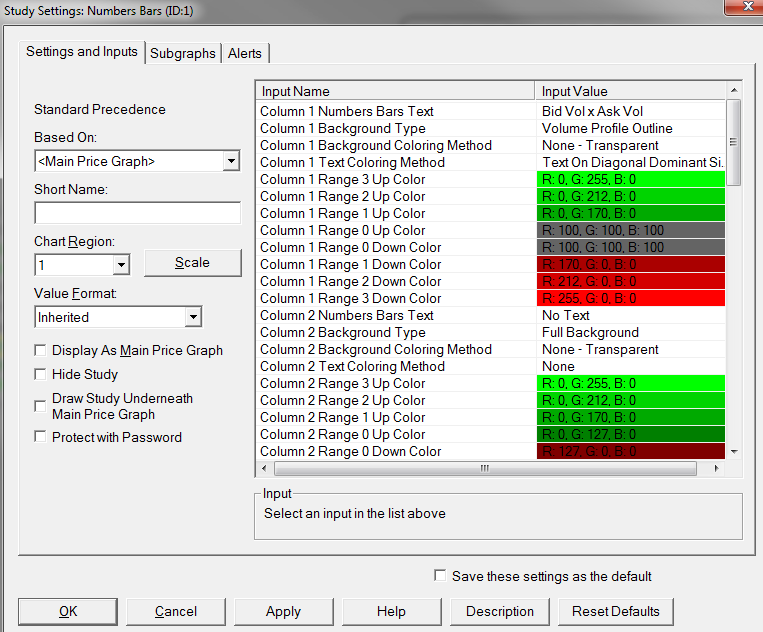Click the Description button
This screenshot has width=763, height=632.
pos(500,612)
